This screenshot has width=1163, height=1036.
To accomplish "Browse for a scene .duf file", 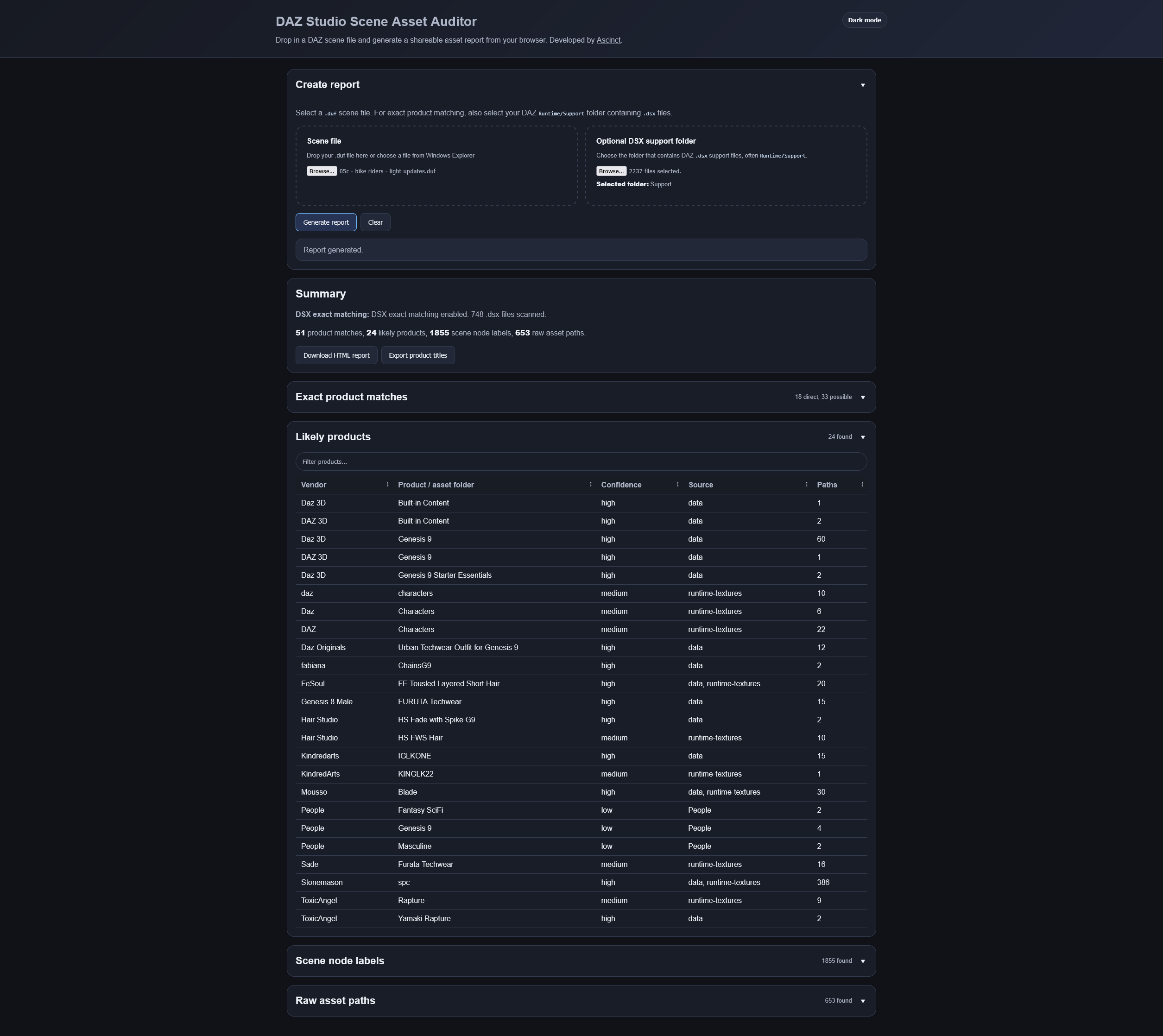I will tap(322, 171).
